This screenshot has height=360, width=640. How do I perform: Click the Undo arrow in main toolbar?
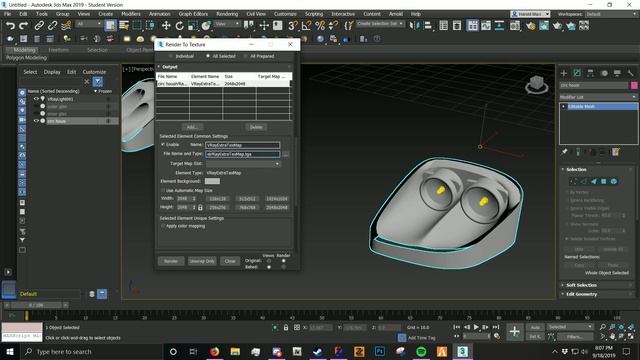[x=10, y=26]
